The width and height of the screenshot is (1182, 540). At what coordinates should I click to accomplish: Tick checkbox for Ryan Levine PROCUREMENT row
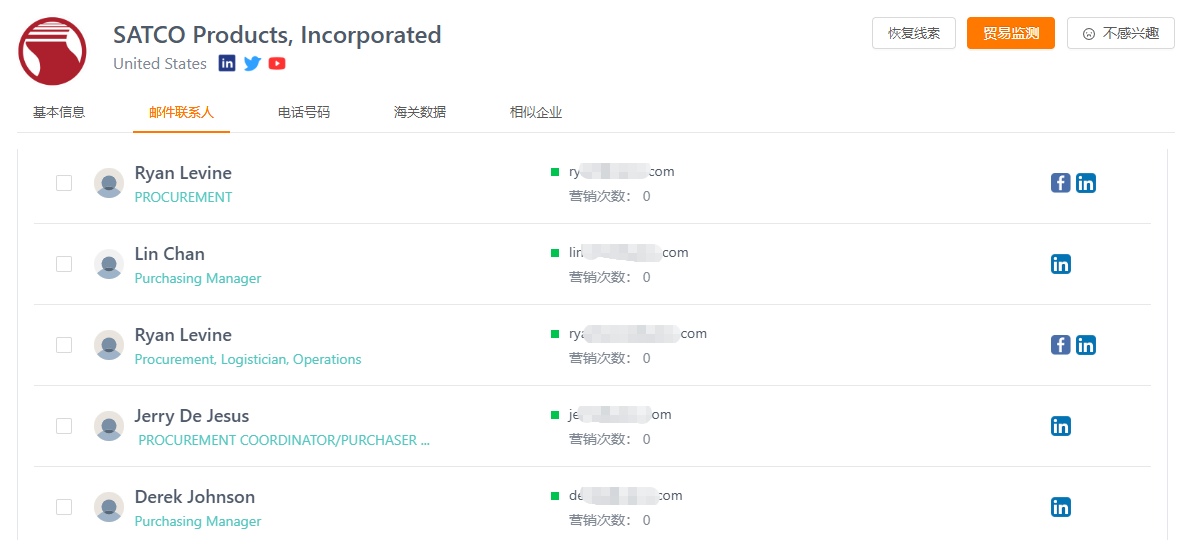click(64, 183)
